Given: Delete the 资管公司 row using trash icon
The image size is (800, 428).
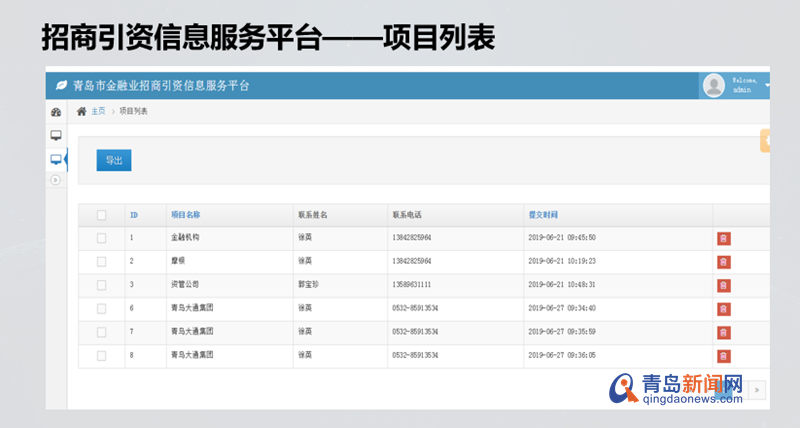Looking at the screenshot, I should coord(723,285).
